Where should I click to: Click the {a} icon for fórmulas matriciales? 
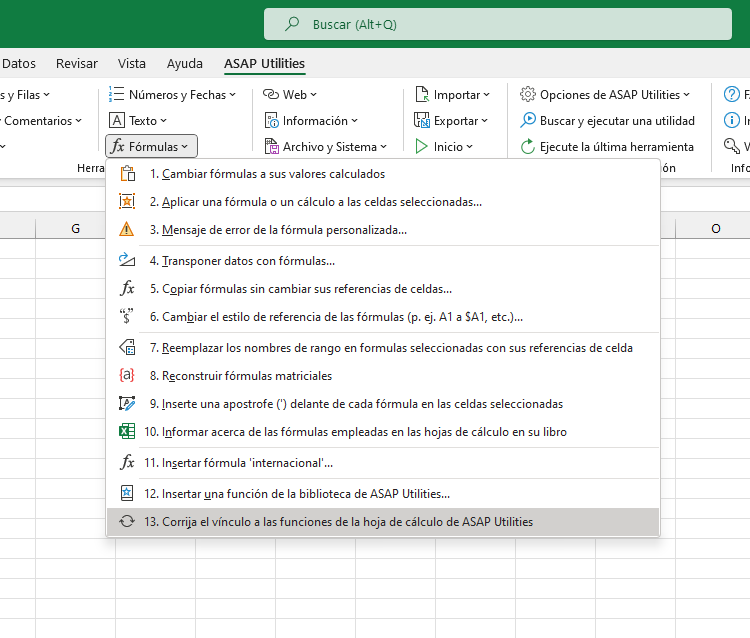[x=127, y=375]
